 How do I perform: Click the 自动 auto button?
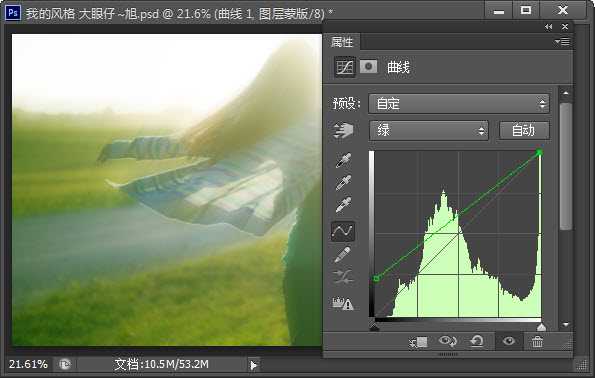point(524,131)
